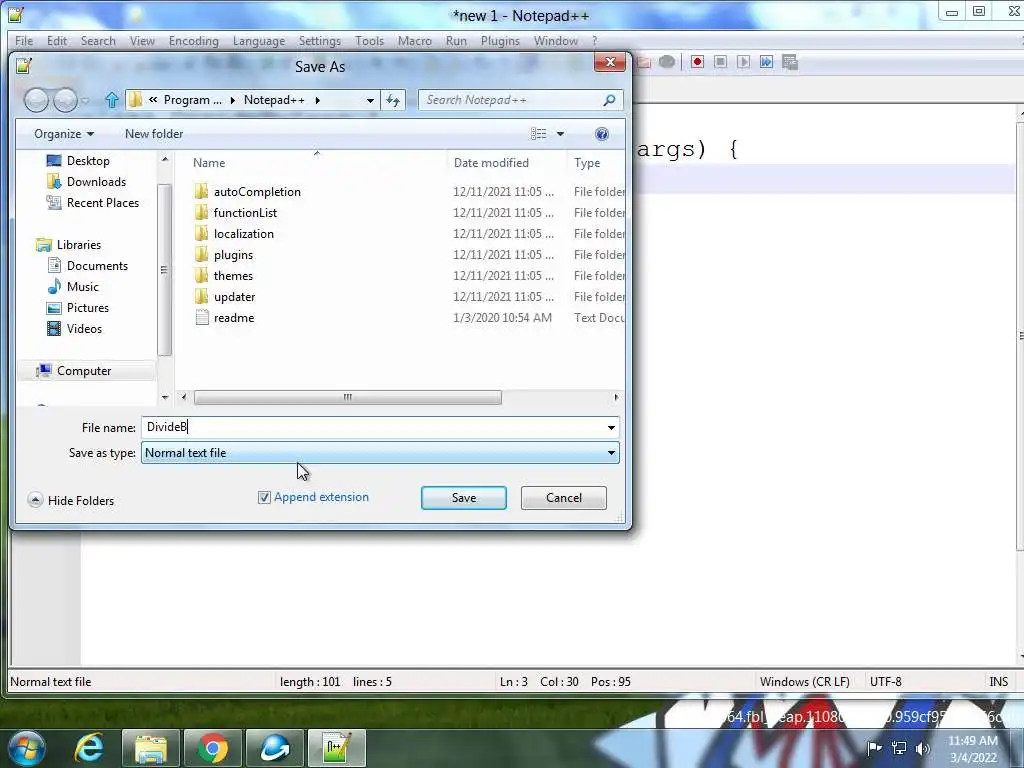Open Google Chrome from the taskbar
1024x768 pixels.
tap(212, 748)
